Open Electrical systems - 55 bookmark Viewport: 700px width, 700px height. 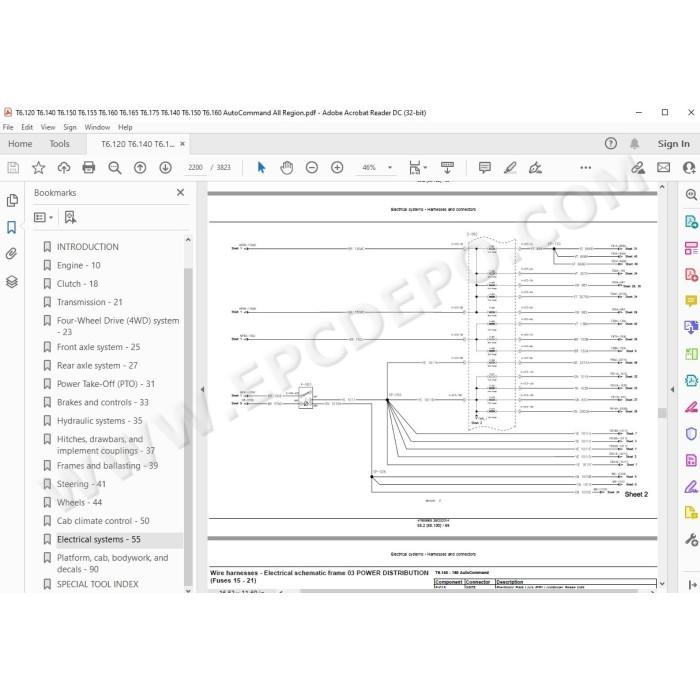99,539
